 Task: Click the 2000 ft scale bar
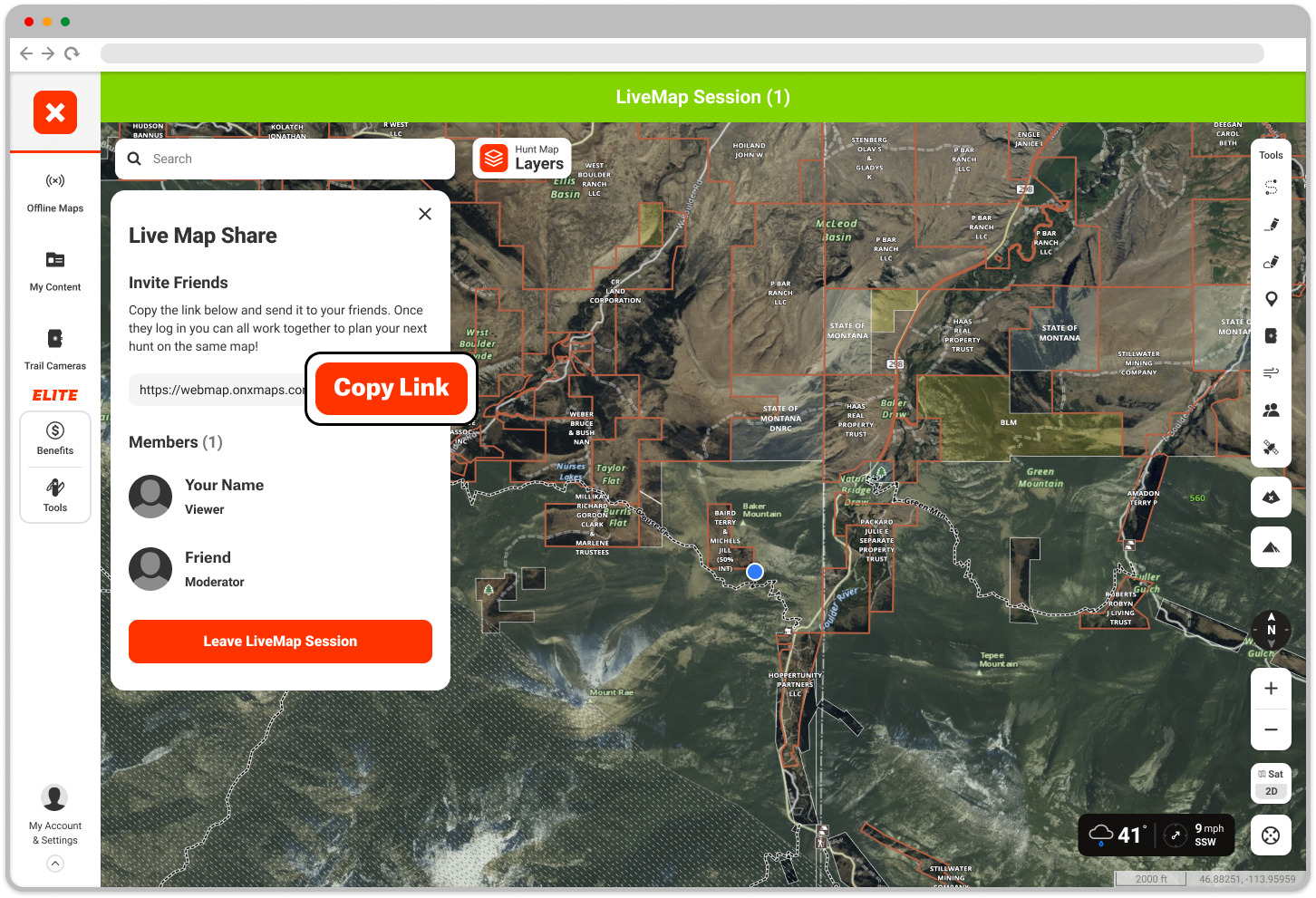pos(1151,879)
